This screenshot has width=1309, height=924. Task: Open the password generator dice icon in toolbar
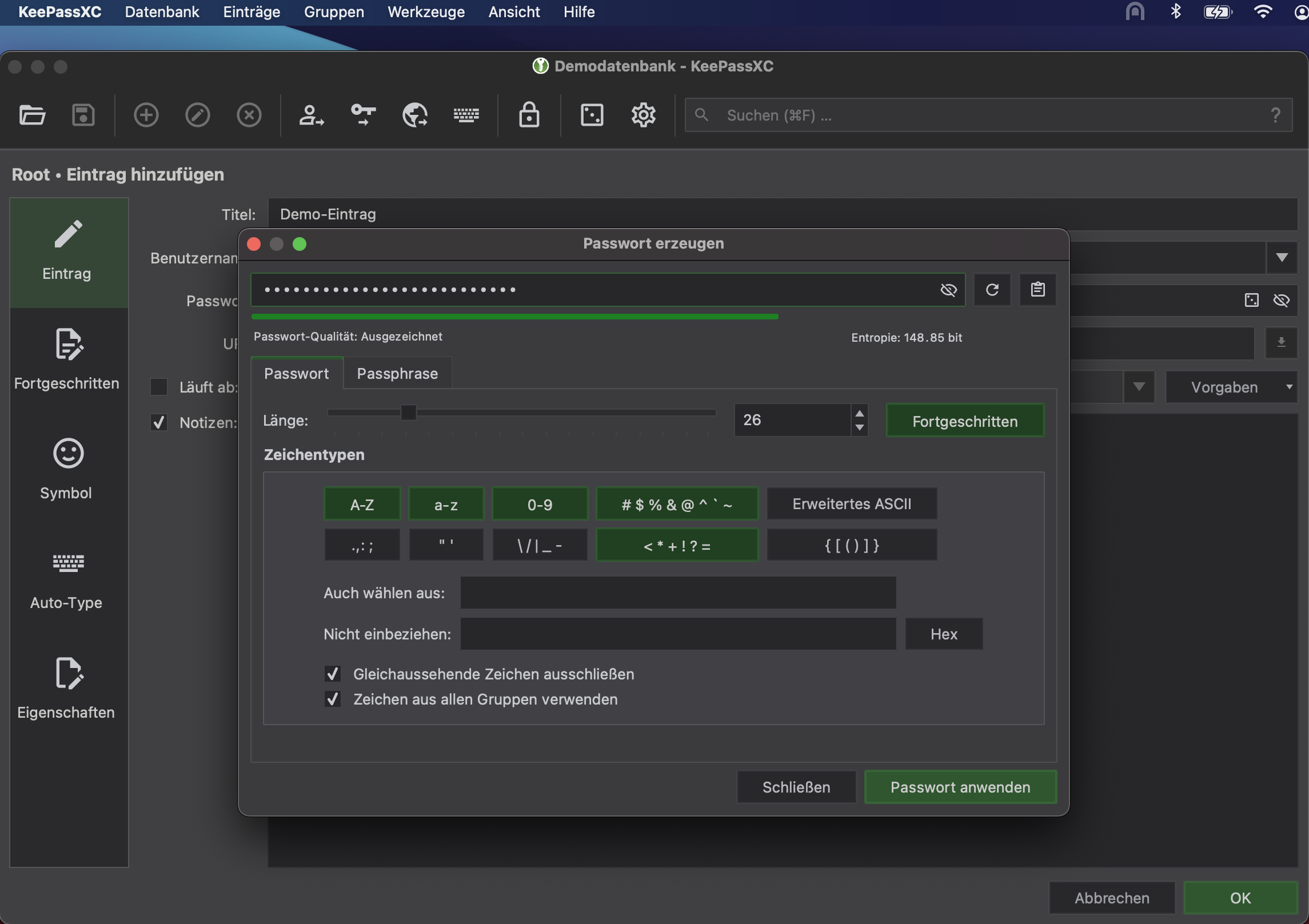click(592, 115)
